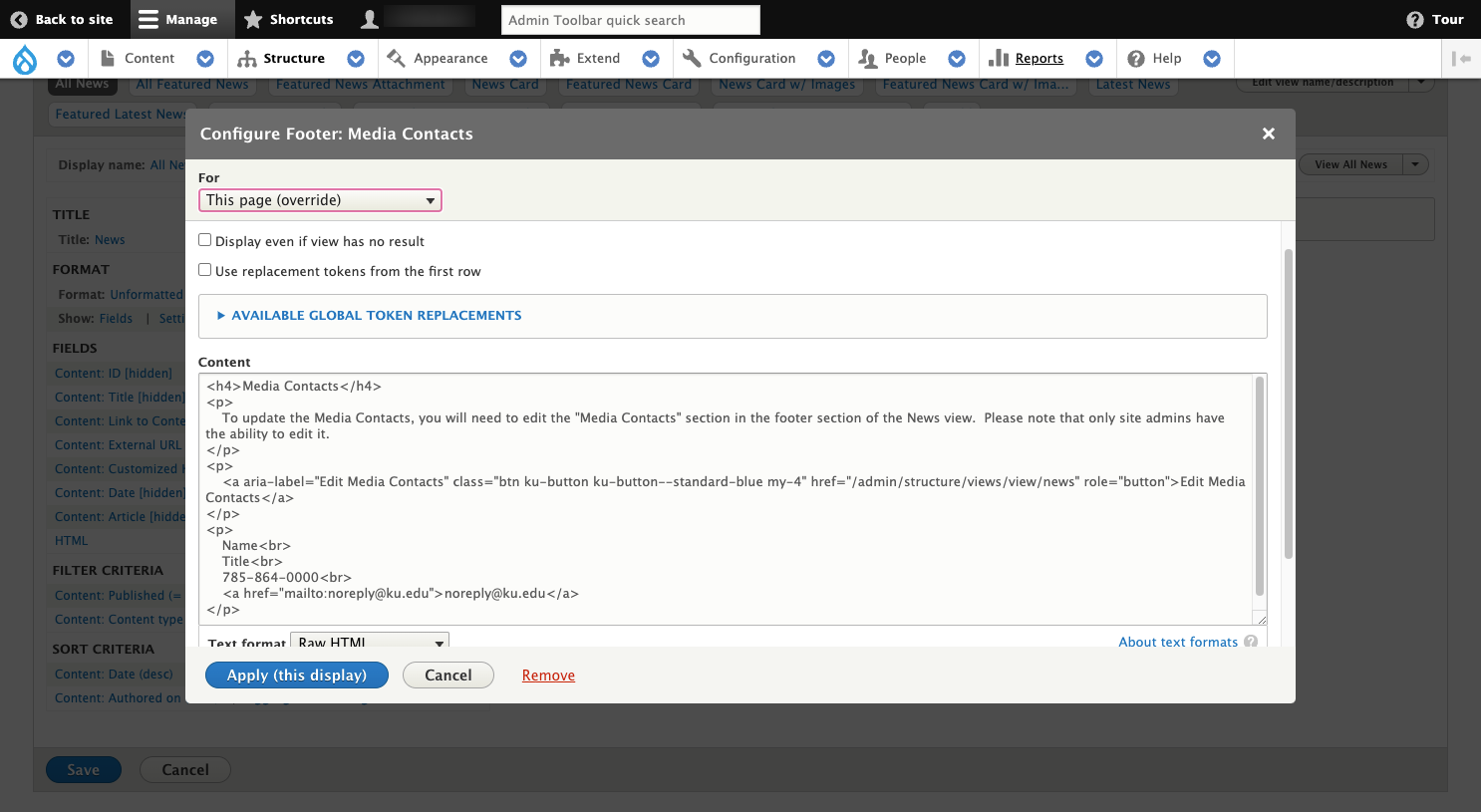The width and height of the screenshot is (1481, 812).
Task: Click the Extend puzzle piece icon
Action: [560, 59]
